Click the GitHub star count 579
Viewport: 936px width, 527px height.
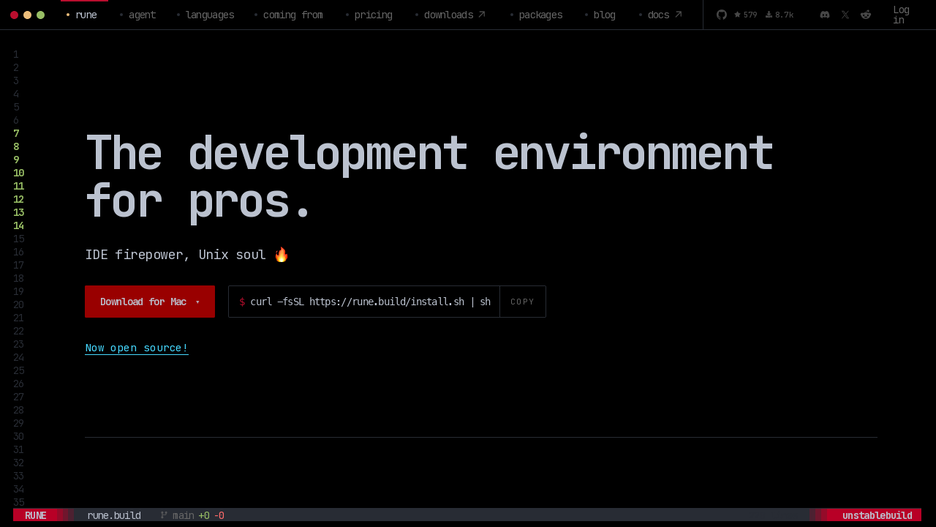[x=746, y=15]
